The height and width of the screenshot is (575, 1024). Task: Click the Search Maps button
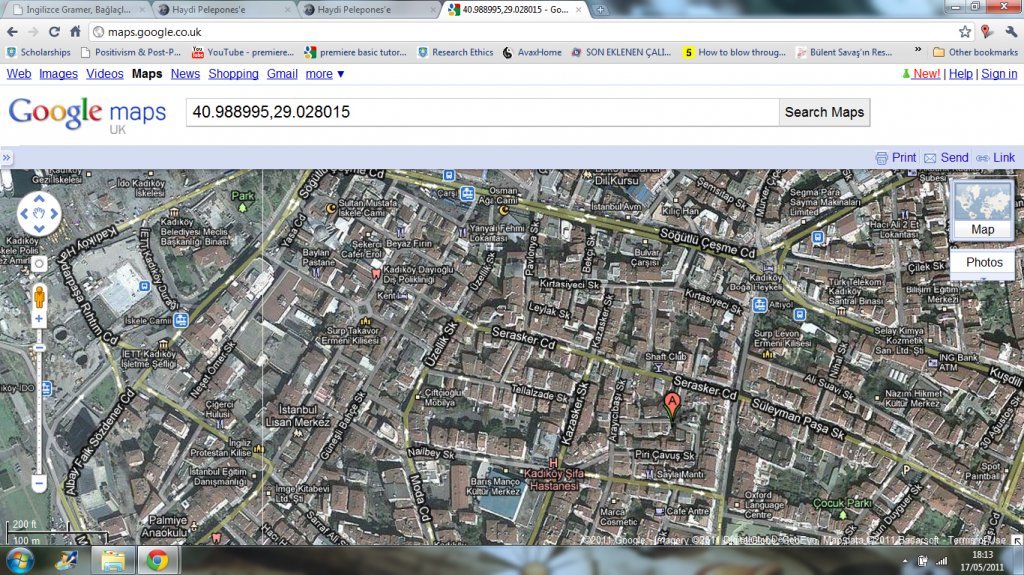[x=824, y=112]
